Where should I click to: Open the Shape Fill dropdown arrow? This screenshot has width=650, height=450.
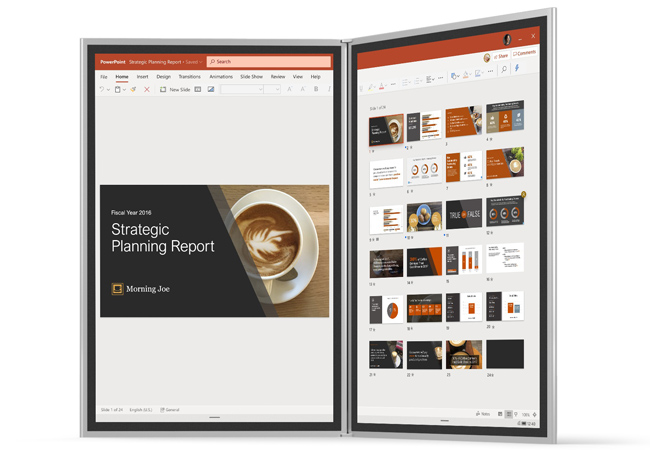click(x=471, y=74)
